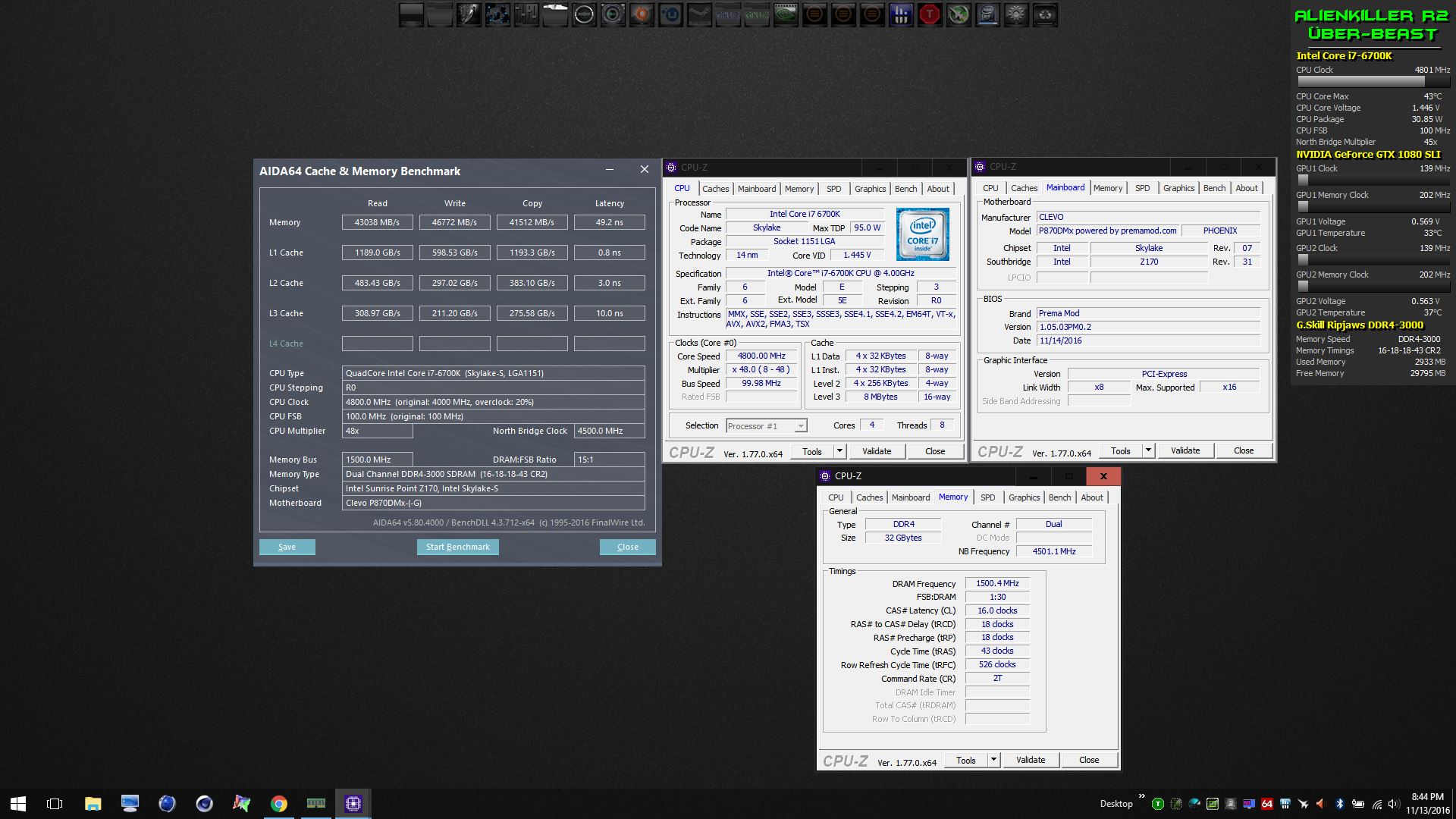Open the battery power tray icon
The height and width of the screenshot is (819, 1456).
tap(1358, 804)
